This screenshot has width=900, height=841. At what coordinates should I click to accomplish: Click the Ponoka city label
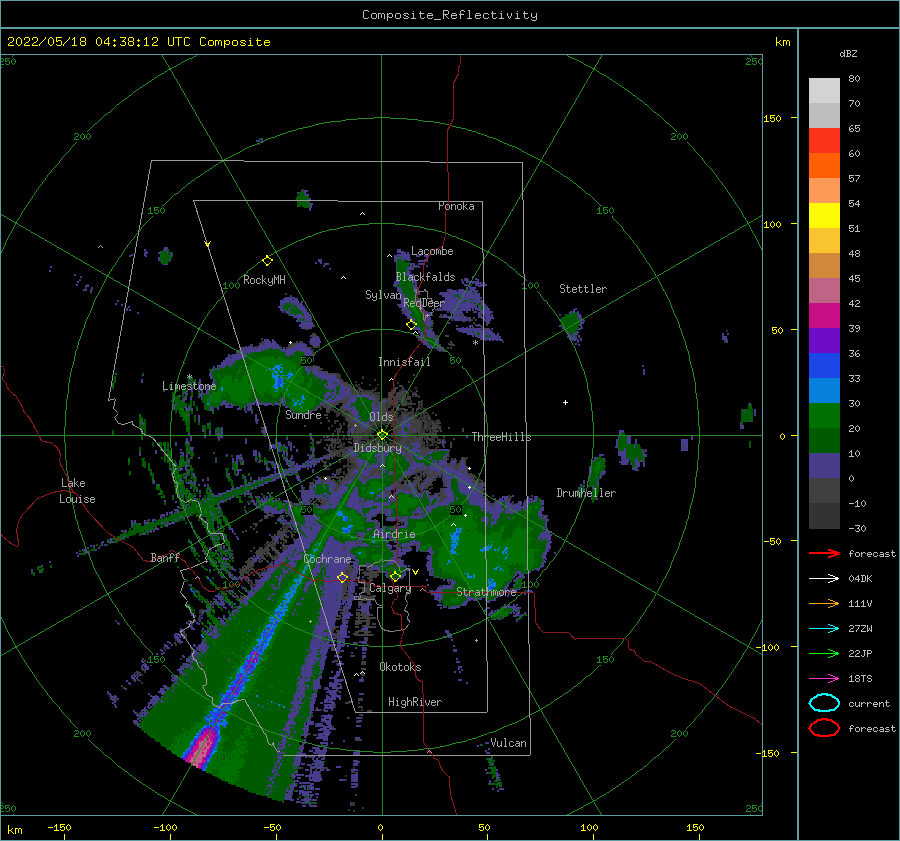point(456,206)
